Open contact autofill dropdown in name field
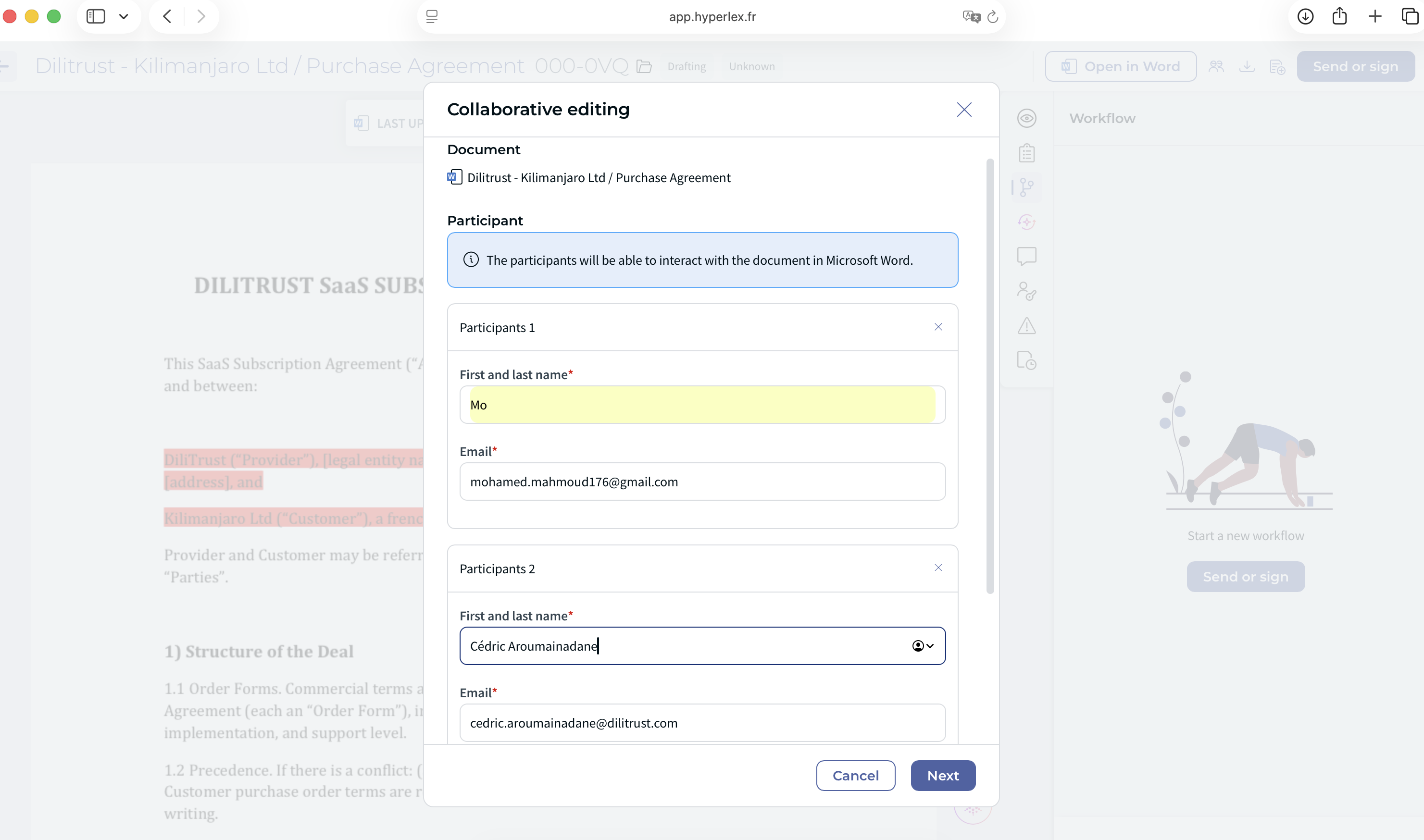Screen dimensions: 1424x840 click(923, 646)
